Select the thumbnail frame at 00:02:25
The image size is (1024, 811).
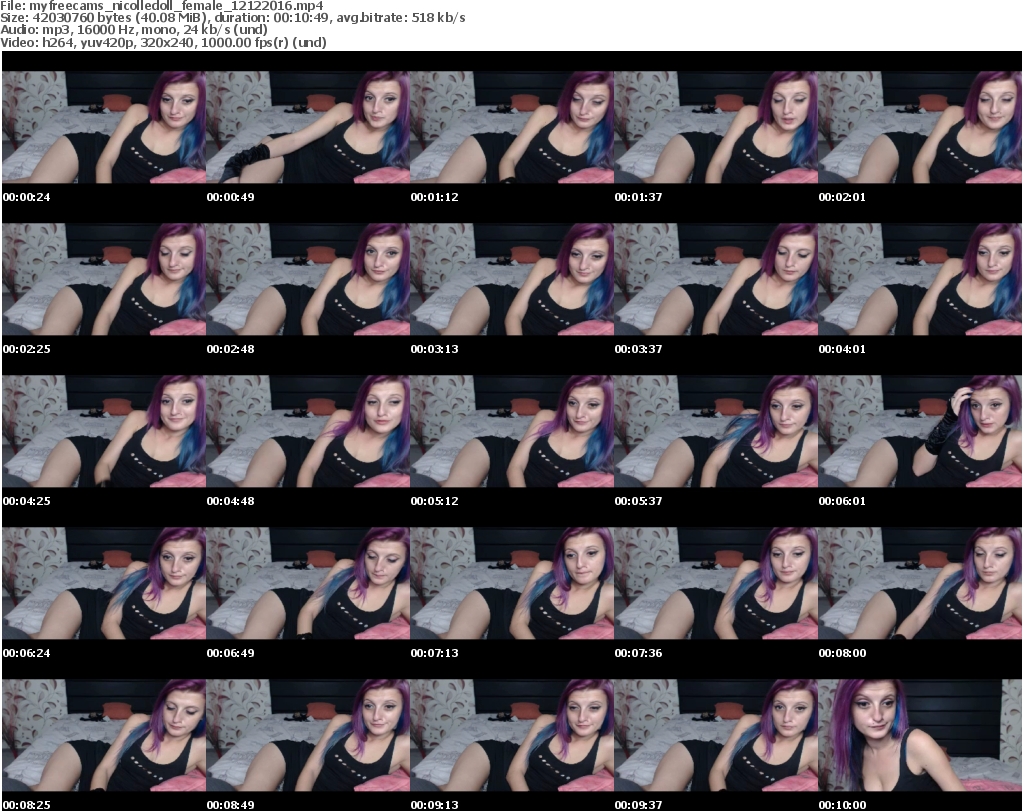click(104, 279)
